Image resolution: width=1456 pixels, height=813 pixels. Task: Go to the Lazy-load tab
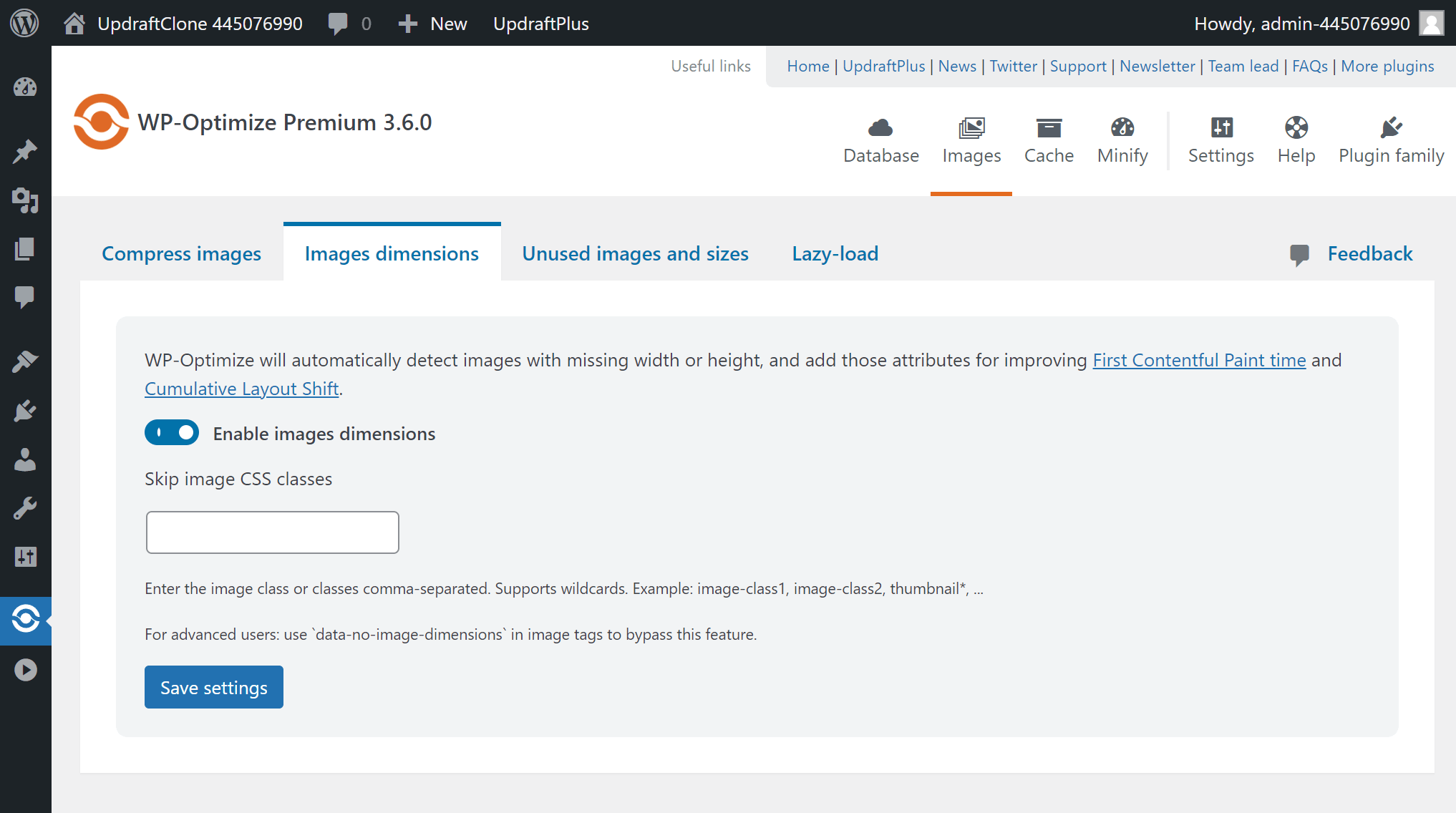(835, 253)
